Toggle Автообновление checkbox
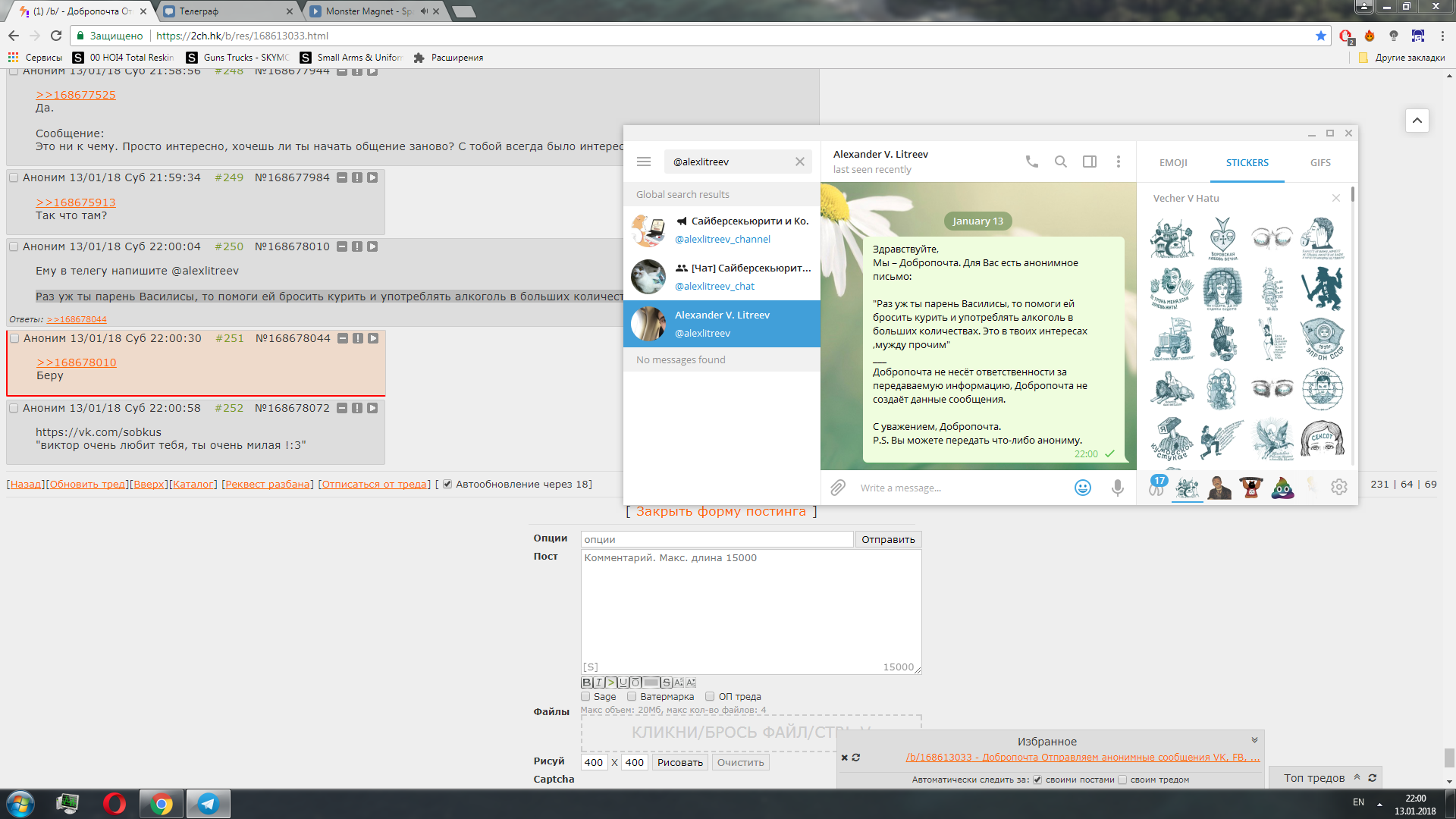Image resolution: width=1456 pixels, height=819 pixels. click(x=447, y=484)
